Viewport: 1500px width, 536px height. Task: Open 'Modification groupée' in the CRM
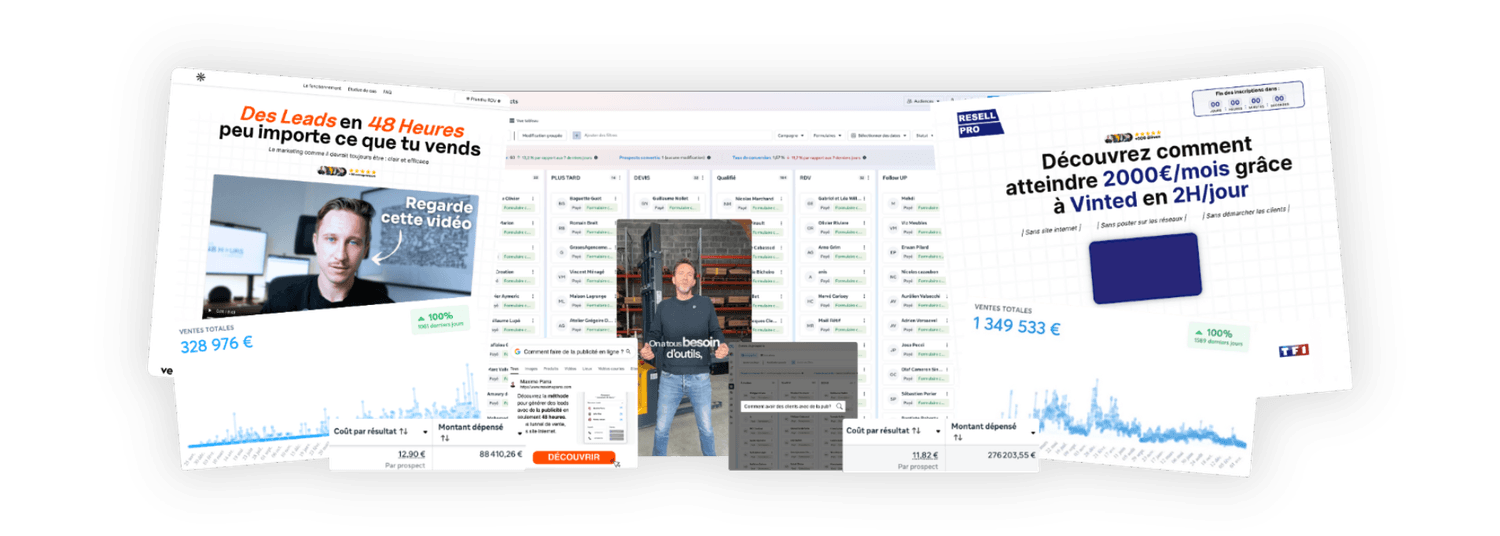click(542, 134)
